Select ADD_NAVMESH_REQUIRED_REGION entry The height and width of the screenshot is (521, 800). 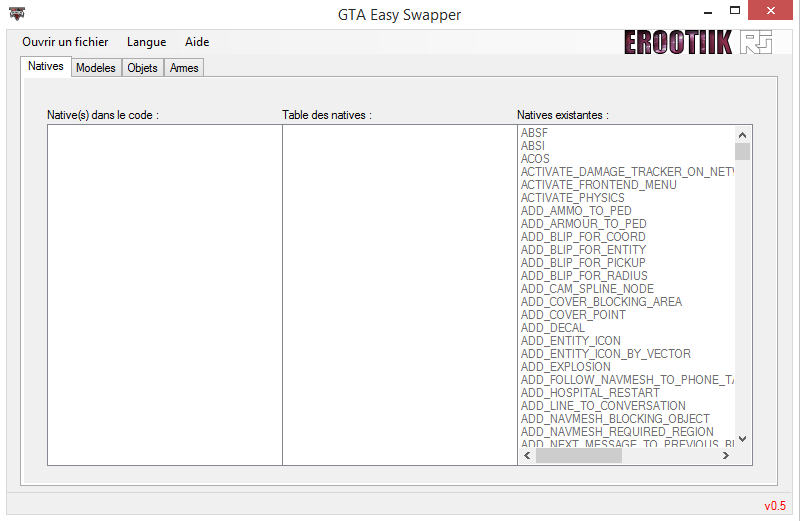(617, 432)
